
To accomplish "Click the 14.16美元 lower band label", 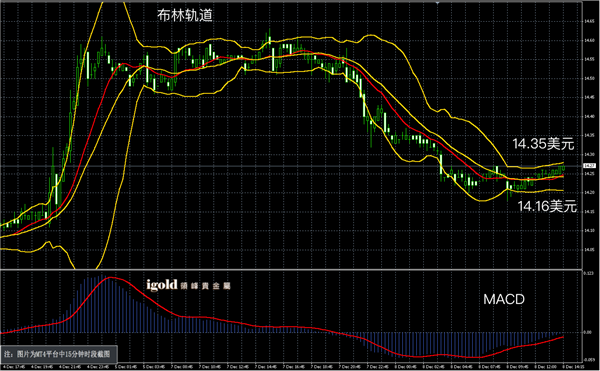I will coord(547,206).
